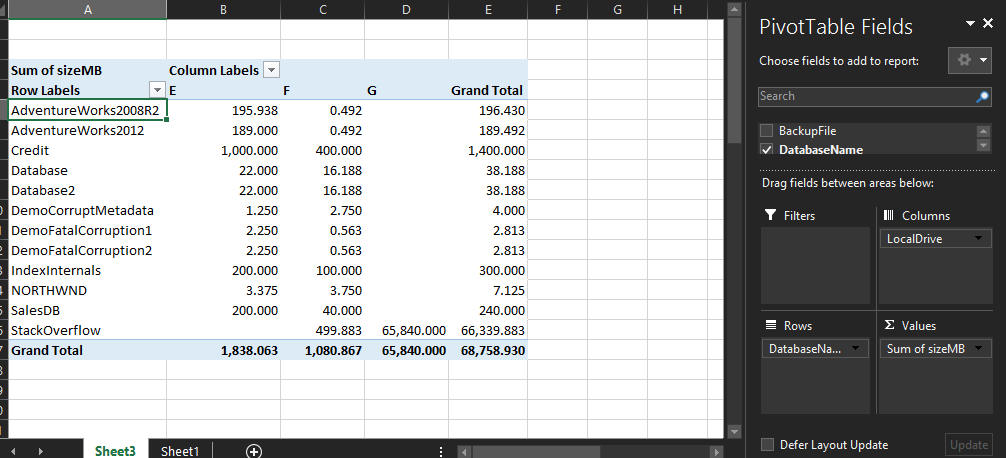This screenshot has height=458, width=1006.
Task: Open the DatabaseName field dropdown in Rows
Action: [x=856, y=348]
